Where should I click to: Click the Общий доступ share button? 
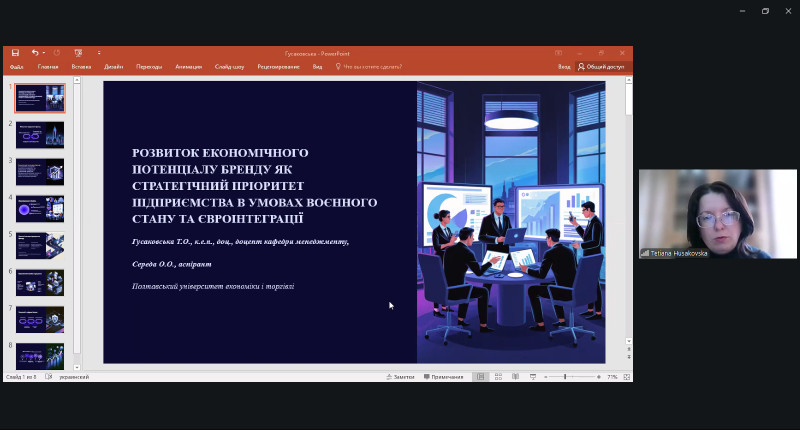click(601, 67)
